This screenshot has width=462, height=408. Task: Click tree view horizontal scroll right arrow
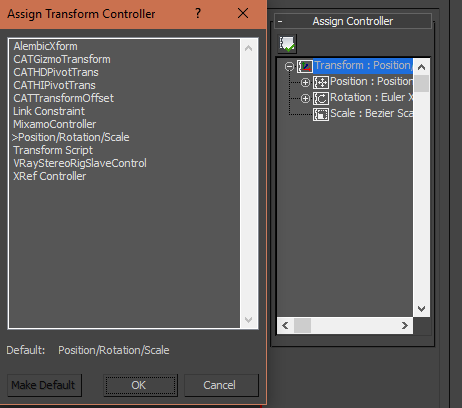coord(405,326)
